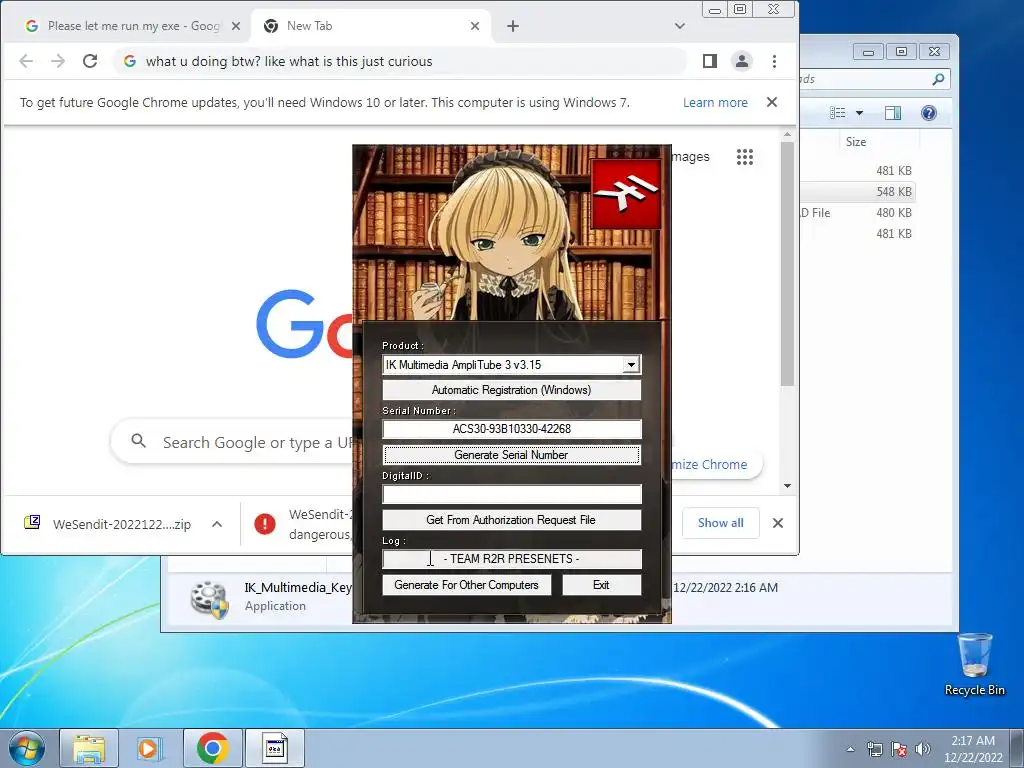Select IK_Multimedia_Key application icon in Explorer
The height and width of the screenshot is (768, 1024).
[x=210, y=598]
